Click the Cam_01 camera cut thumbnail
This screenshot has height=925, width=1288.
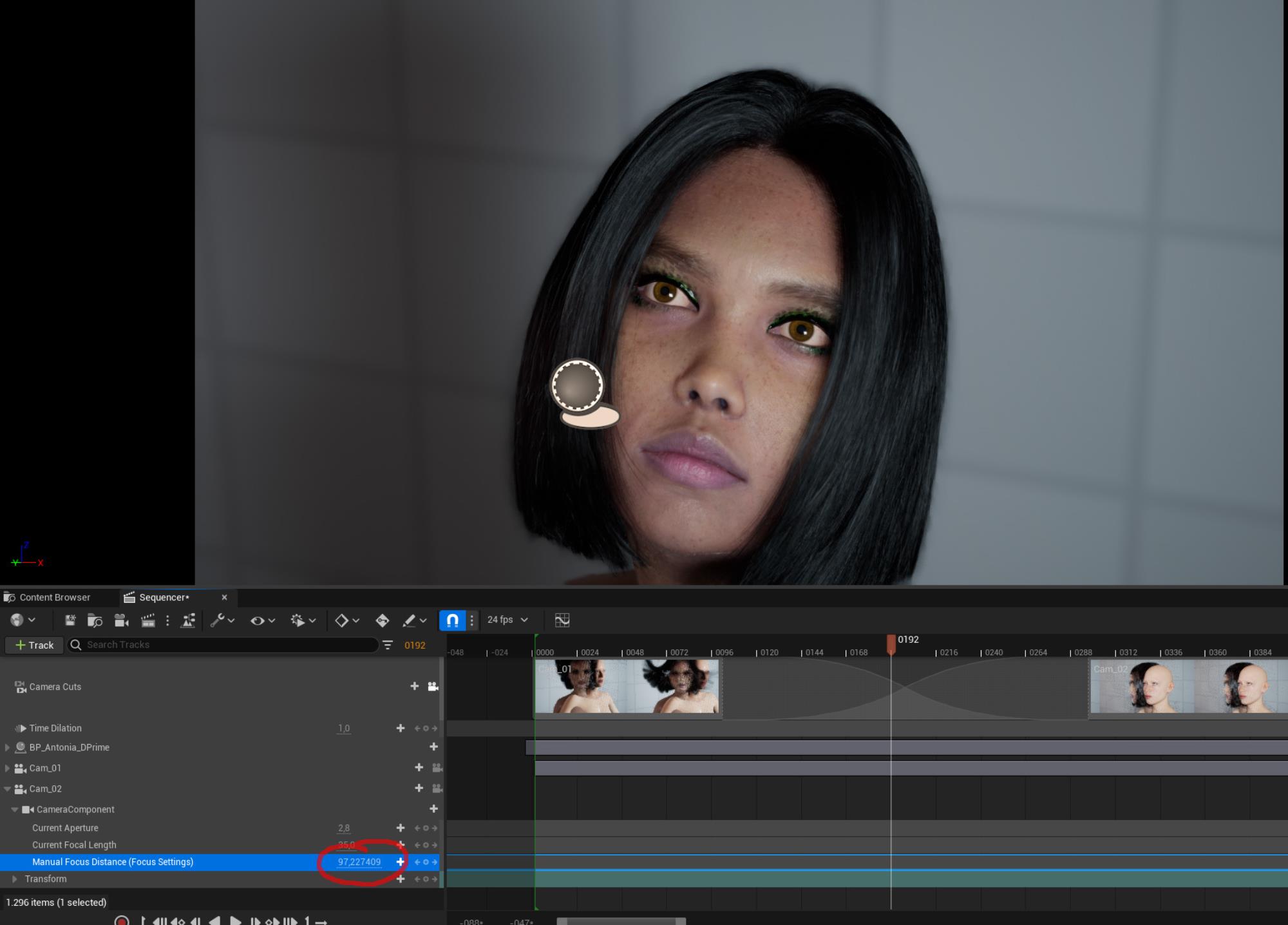628,688
